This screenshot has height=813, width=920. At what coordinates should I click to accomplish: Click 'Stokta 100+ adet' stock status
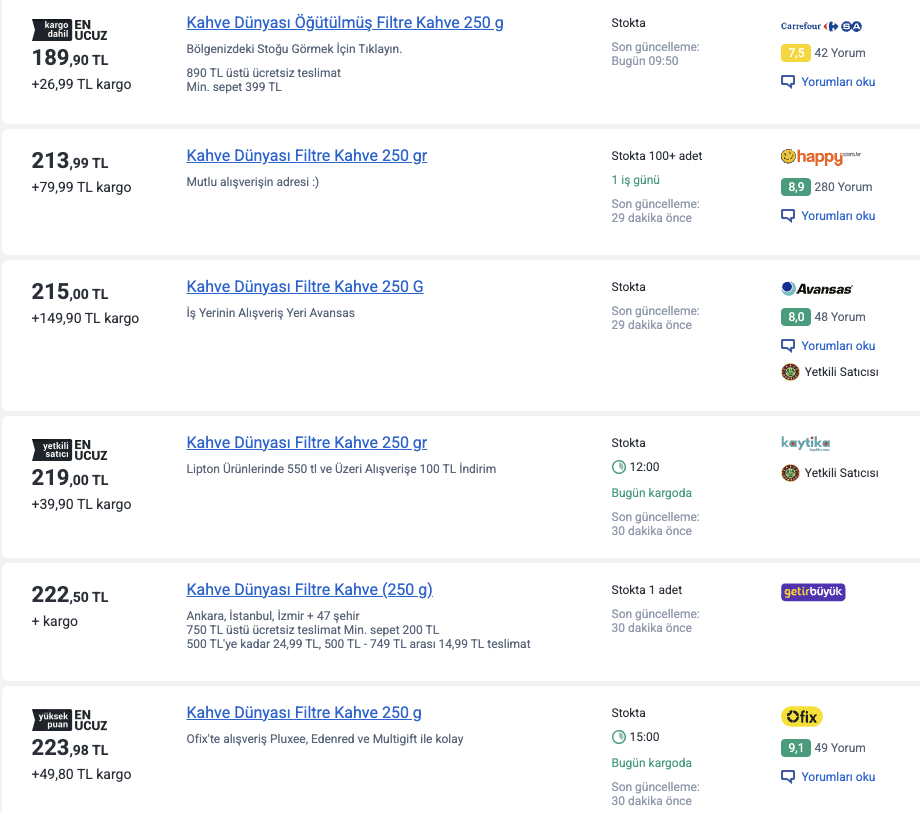point(657,156)
